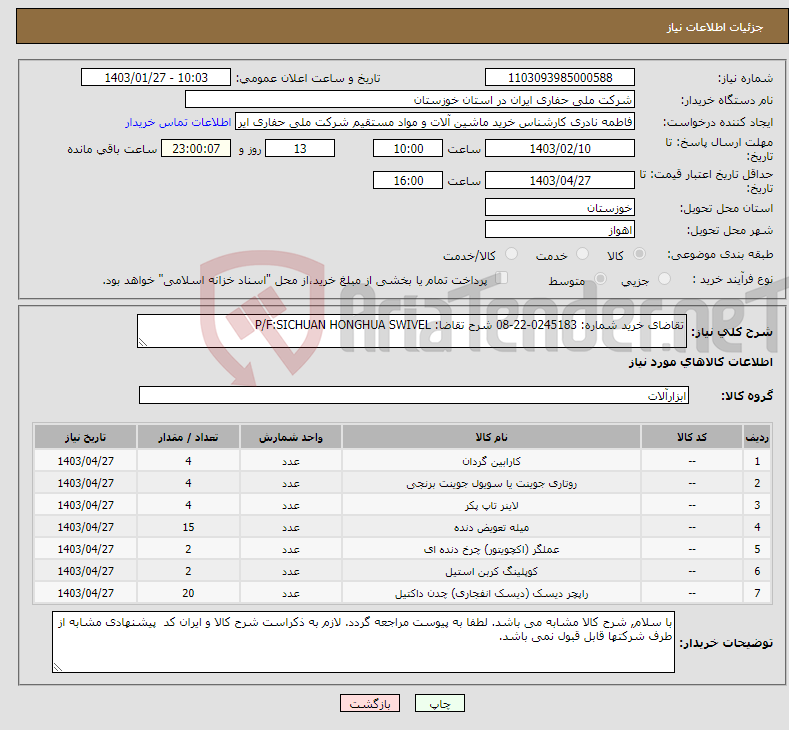Screen dimensions: 789x730
Task: Click the delivery city اهواز field
Action: pyautogui.click(x=560, y=229)
